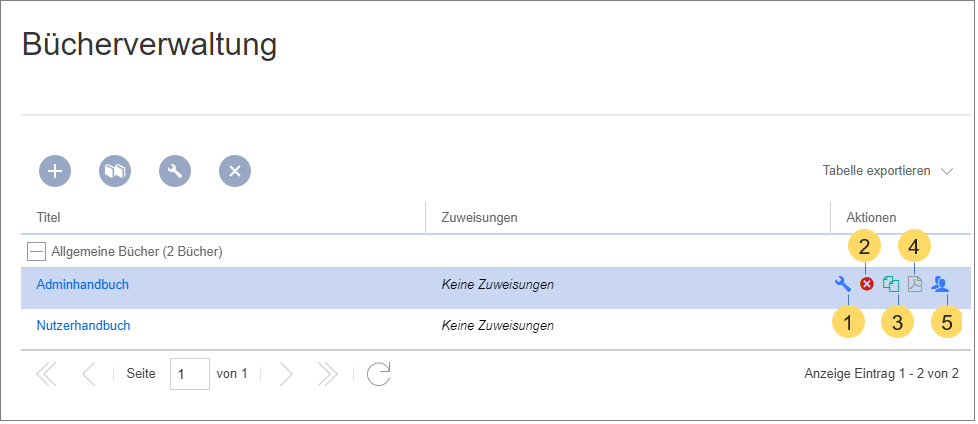Click green copy icon in Adminhandbuch row

tap(891, 284)
